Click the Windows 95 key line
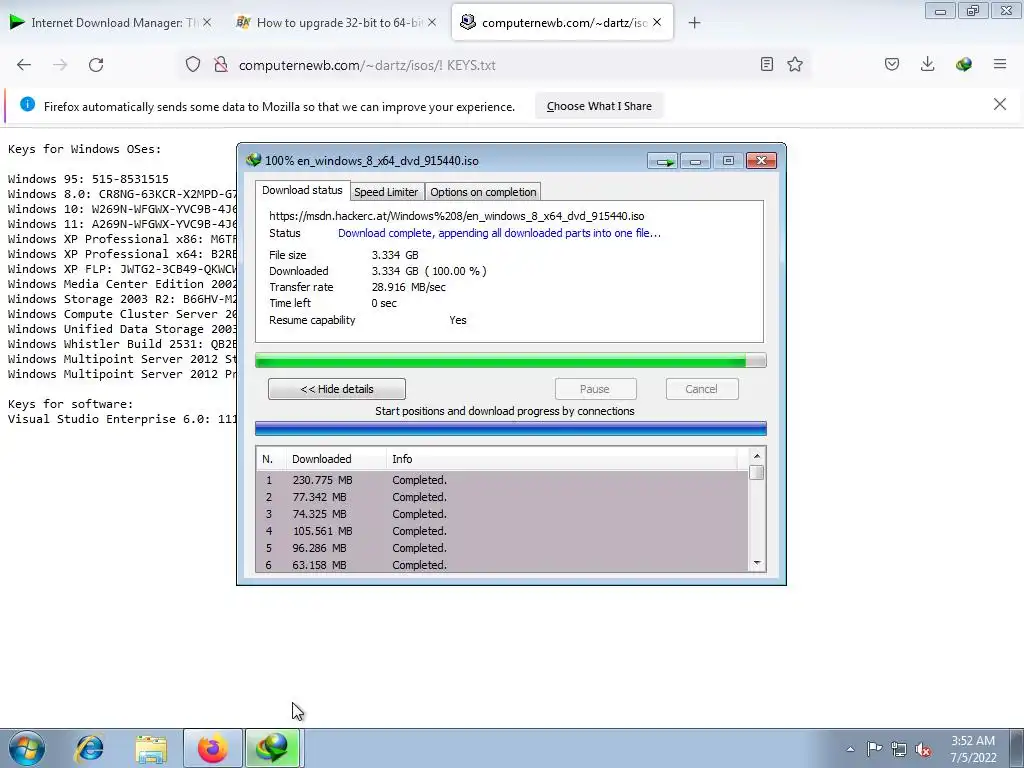 coord(88,179)
